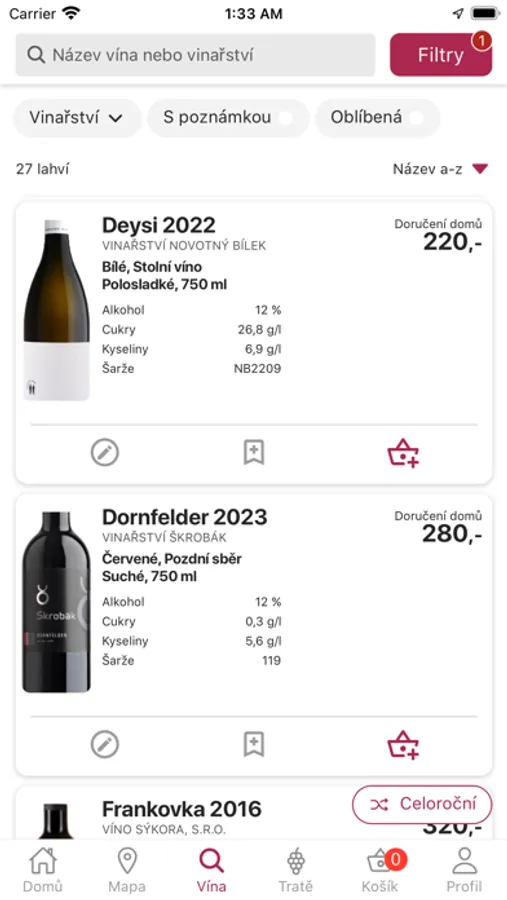Open the Název a-z sort menu
507x900 pixels.
(440, 169)
